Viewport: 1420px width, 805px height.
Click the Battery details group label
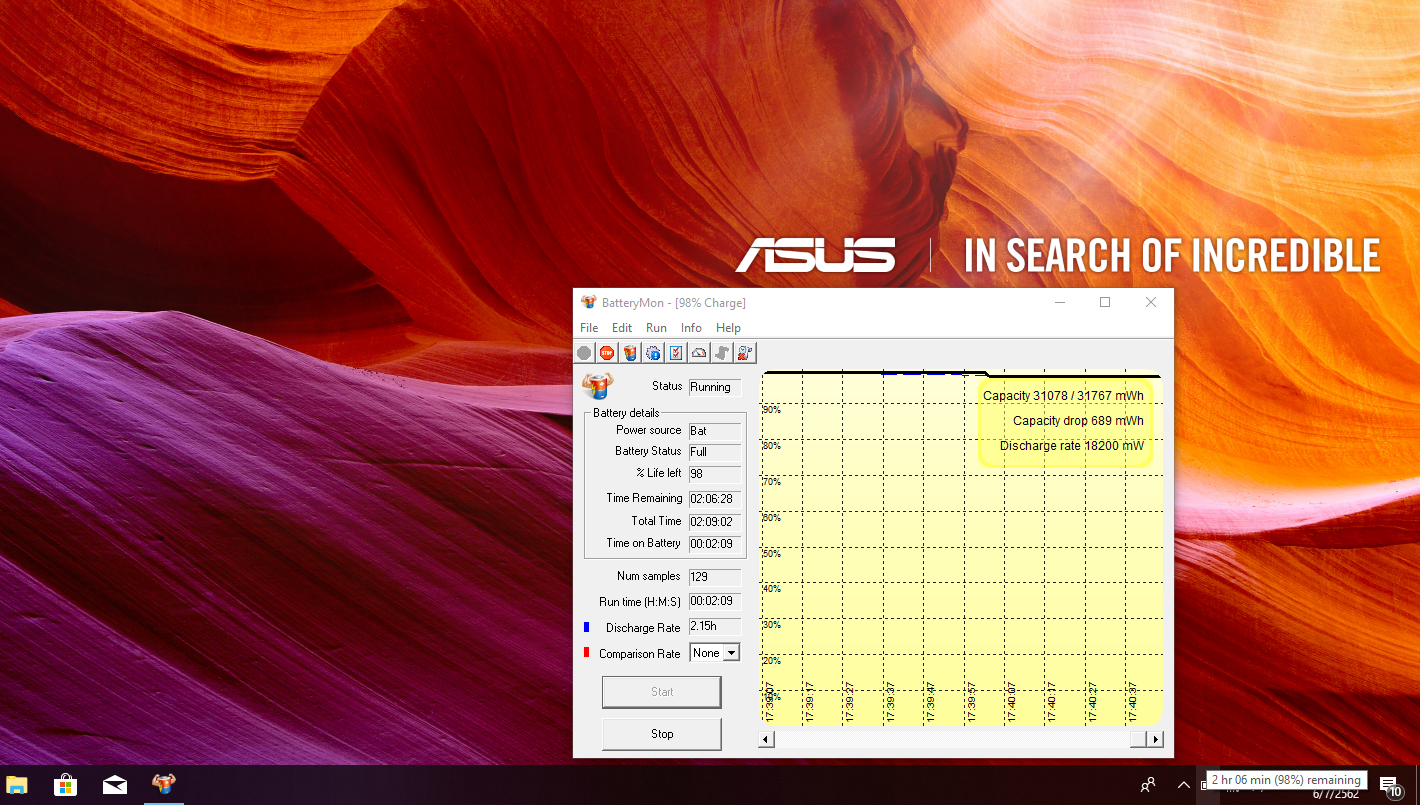tap(626, 413)
